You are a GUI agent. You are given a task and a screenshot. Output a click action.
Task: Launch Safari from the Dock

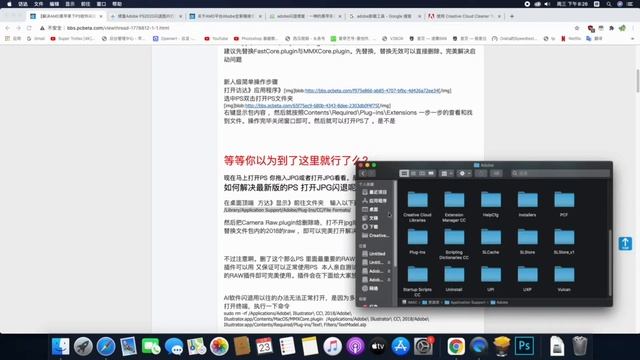(106, 347)
